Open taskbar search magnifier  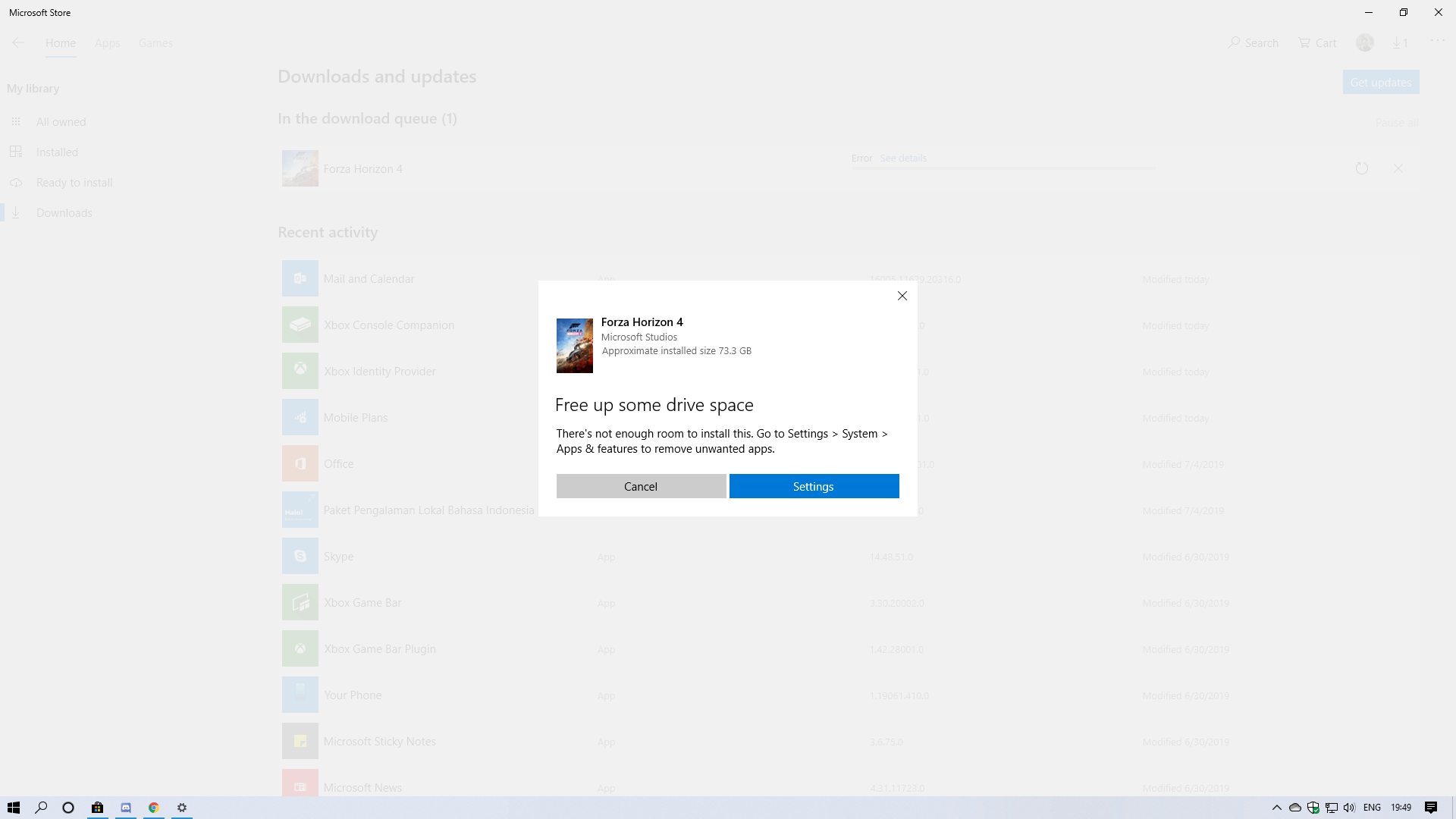41,808
